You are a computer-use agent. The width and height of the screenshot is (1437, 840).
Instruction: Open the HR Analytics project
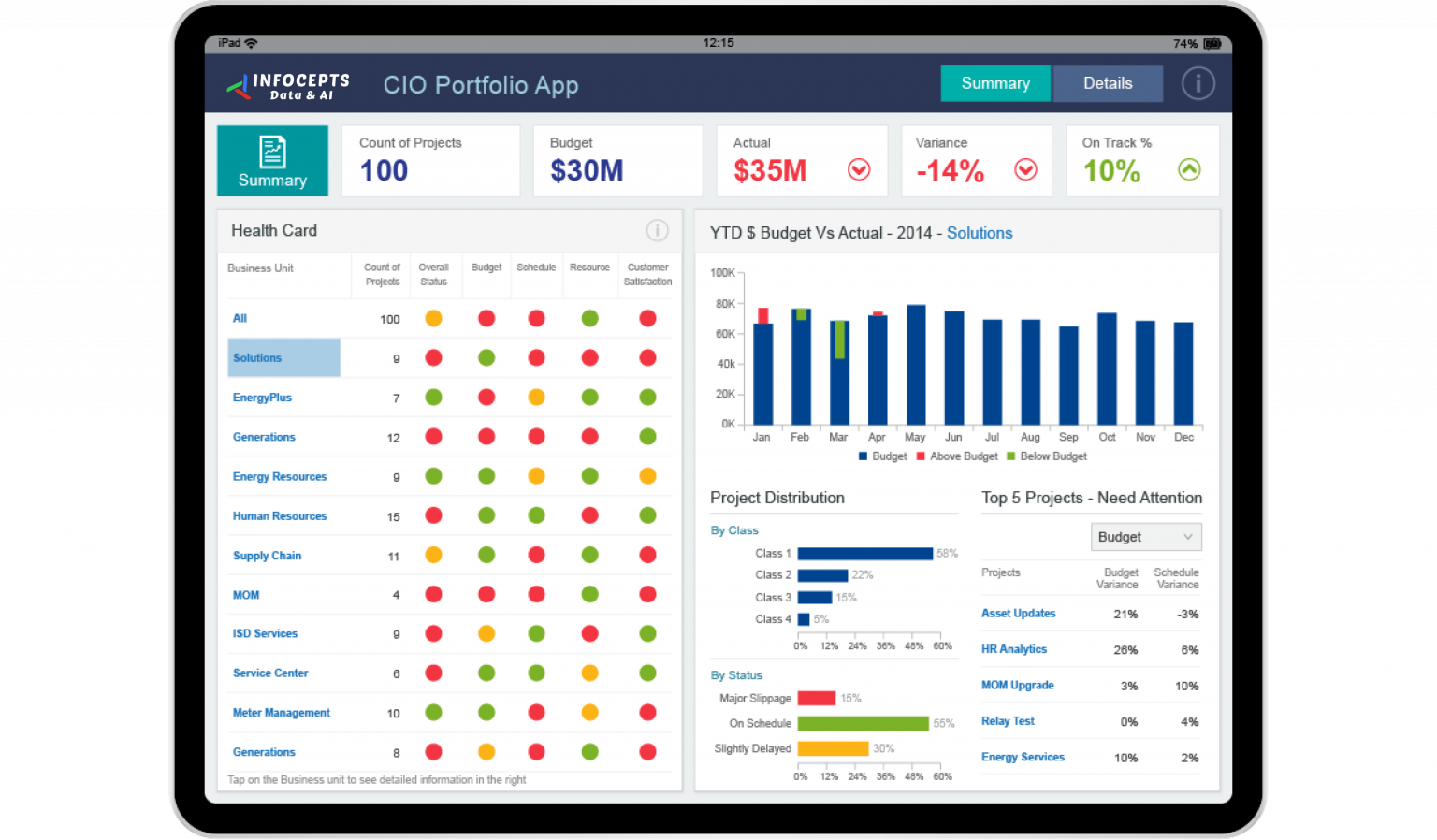click(x=1014, y=649)
